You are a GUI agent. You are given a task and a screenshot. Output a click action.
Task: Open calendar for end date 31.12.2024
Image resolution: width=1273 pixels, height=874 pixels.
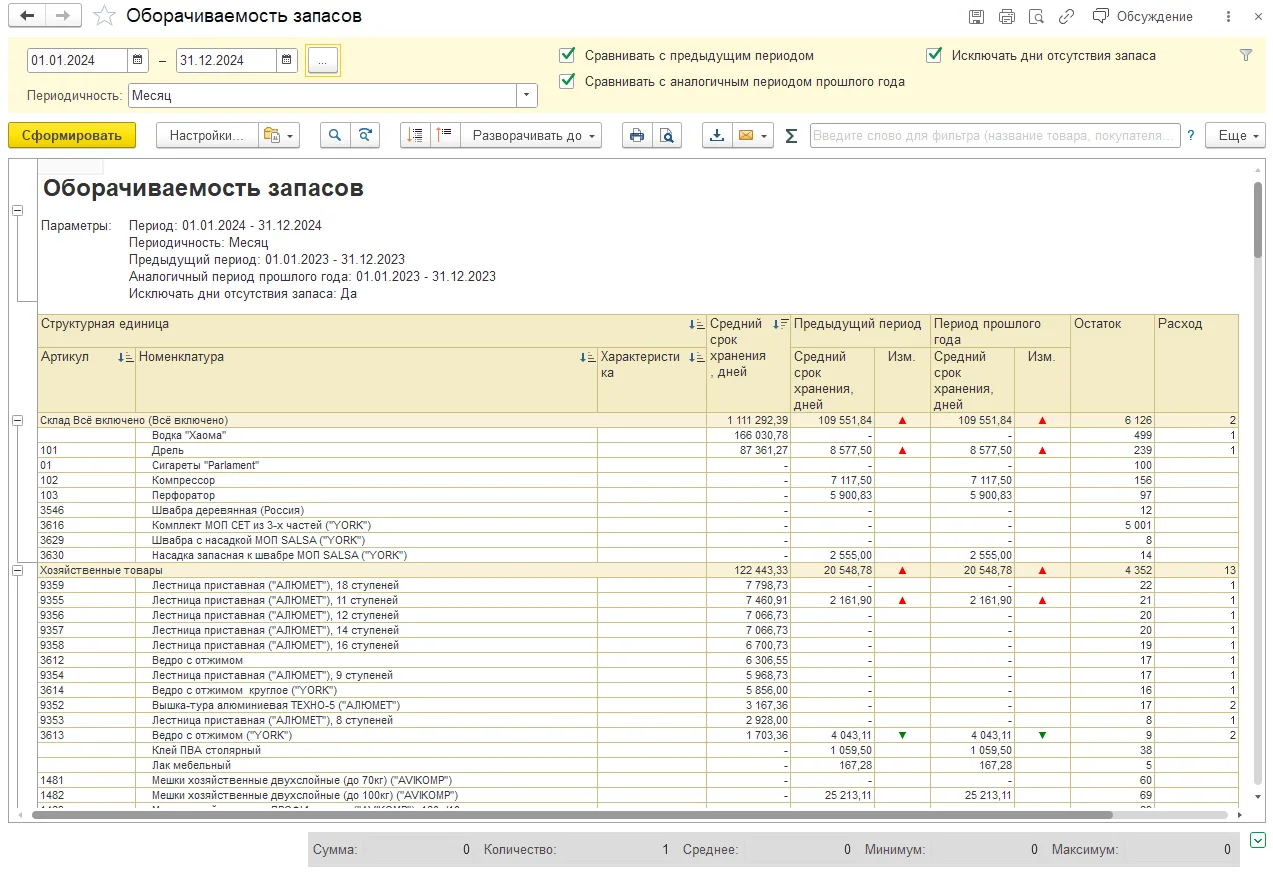click(287, 60)
